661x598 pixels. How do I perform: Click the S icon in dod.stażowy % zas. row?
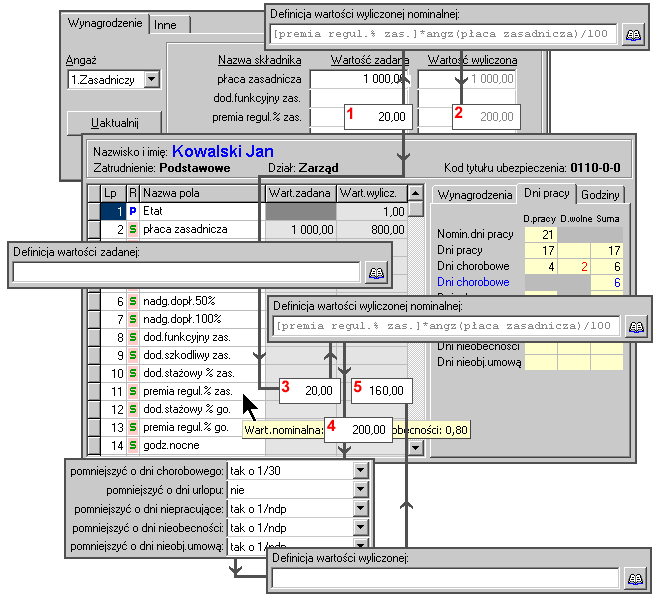point(133,373)
